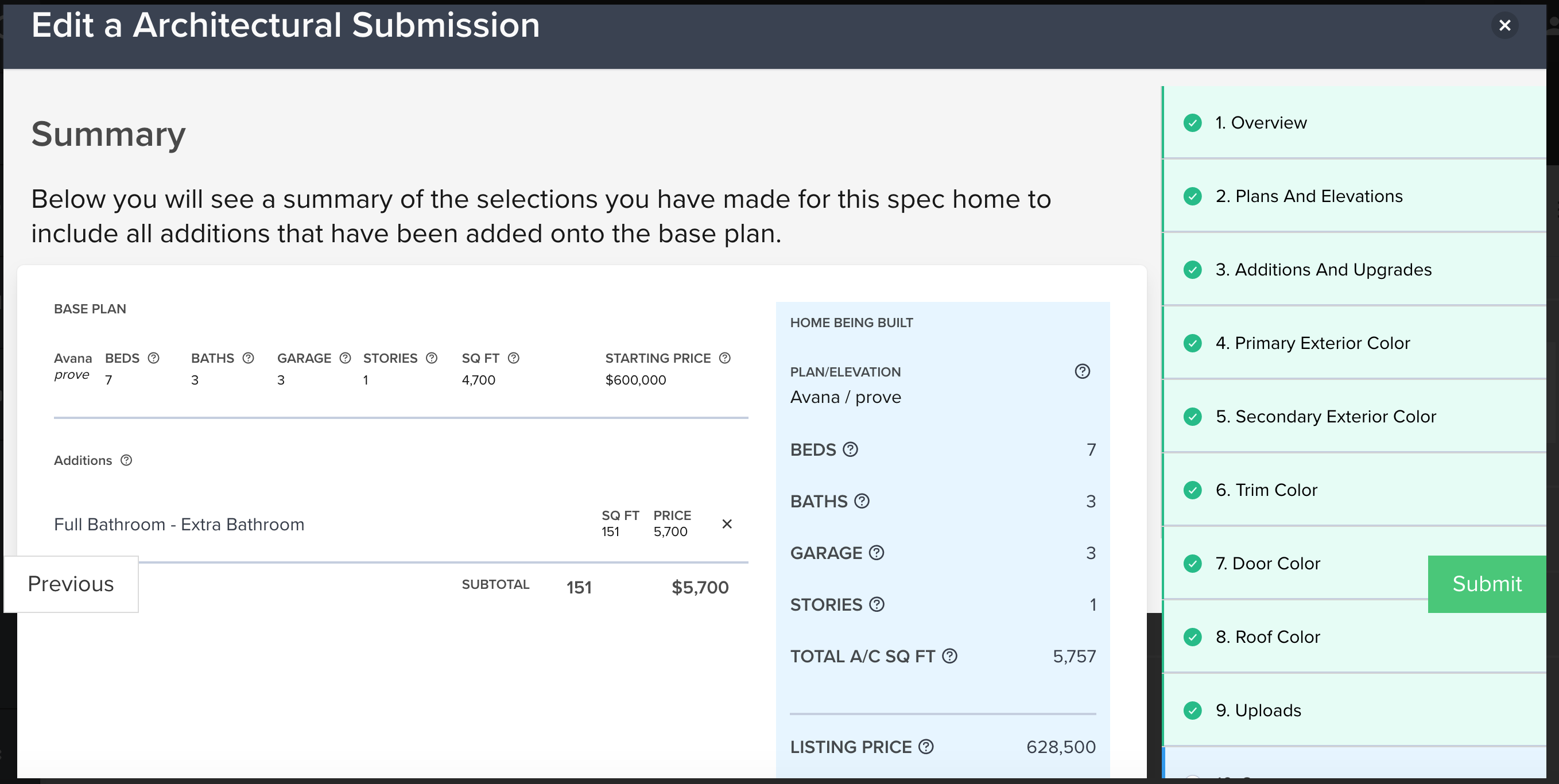Image resolution: width=1559 pixels, height=784 pixels.
Task: Click the Previous button
Action: point(71,584)
